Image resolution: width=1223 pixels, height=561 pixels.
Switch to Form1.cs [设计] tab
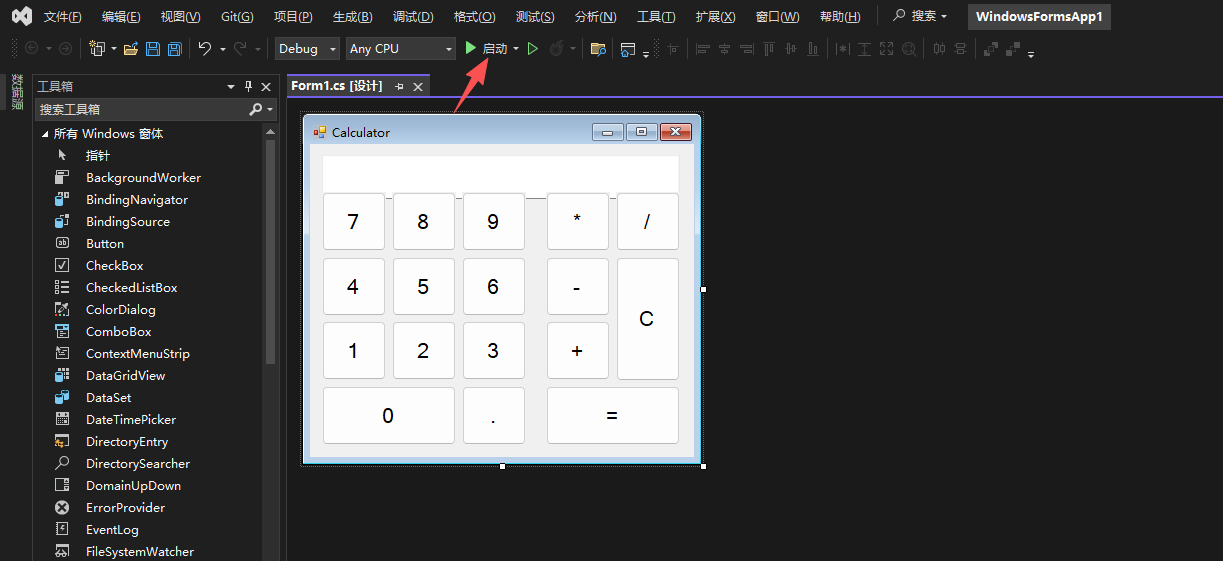pyautogui.click(x=337, y=86)
